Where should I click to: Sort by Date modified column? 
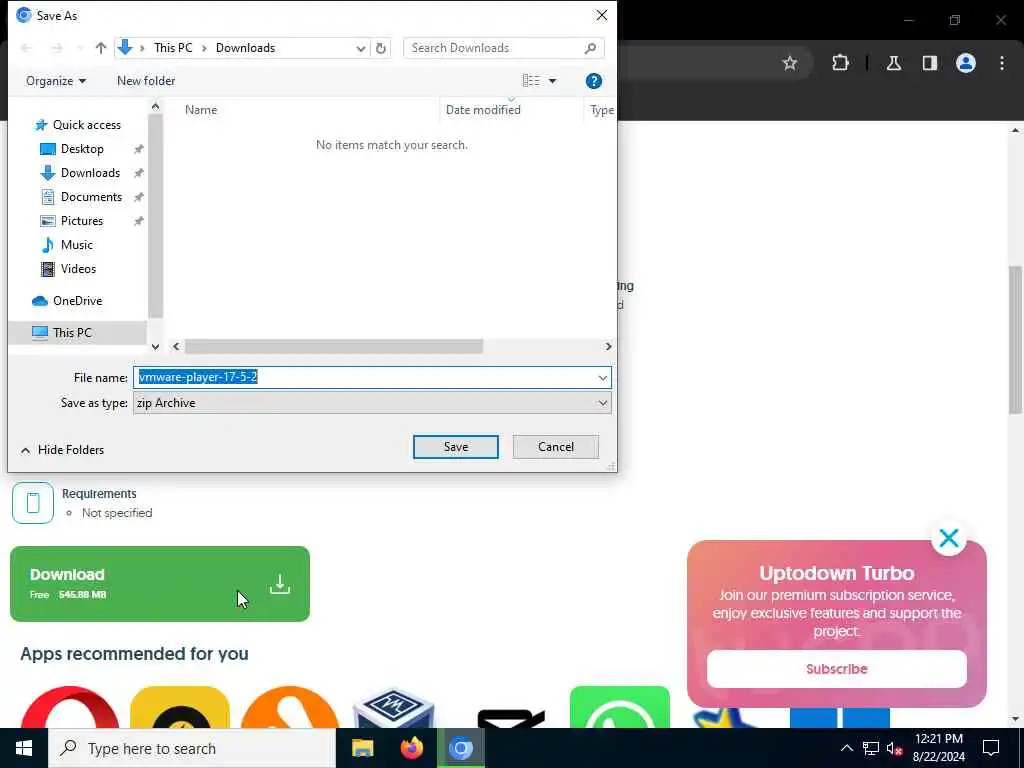pyautogui.click(x=483, y=110)
